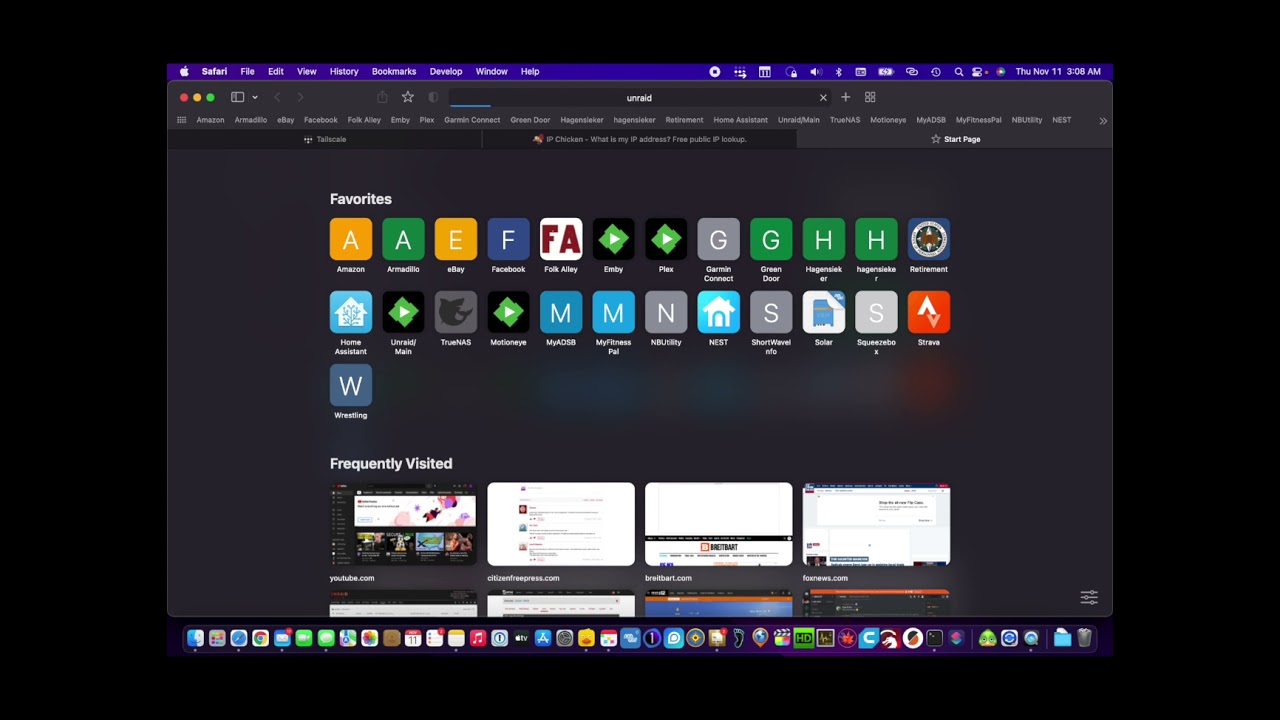Screen dimensions: 1280x720
Task: Select the Start Page tab
Action: tap(955, 139)
